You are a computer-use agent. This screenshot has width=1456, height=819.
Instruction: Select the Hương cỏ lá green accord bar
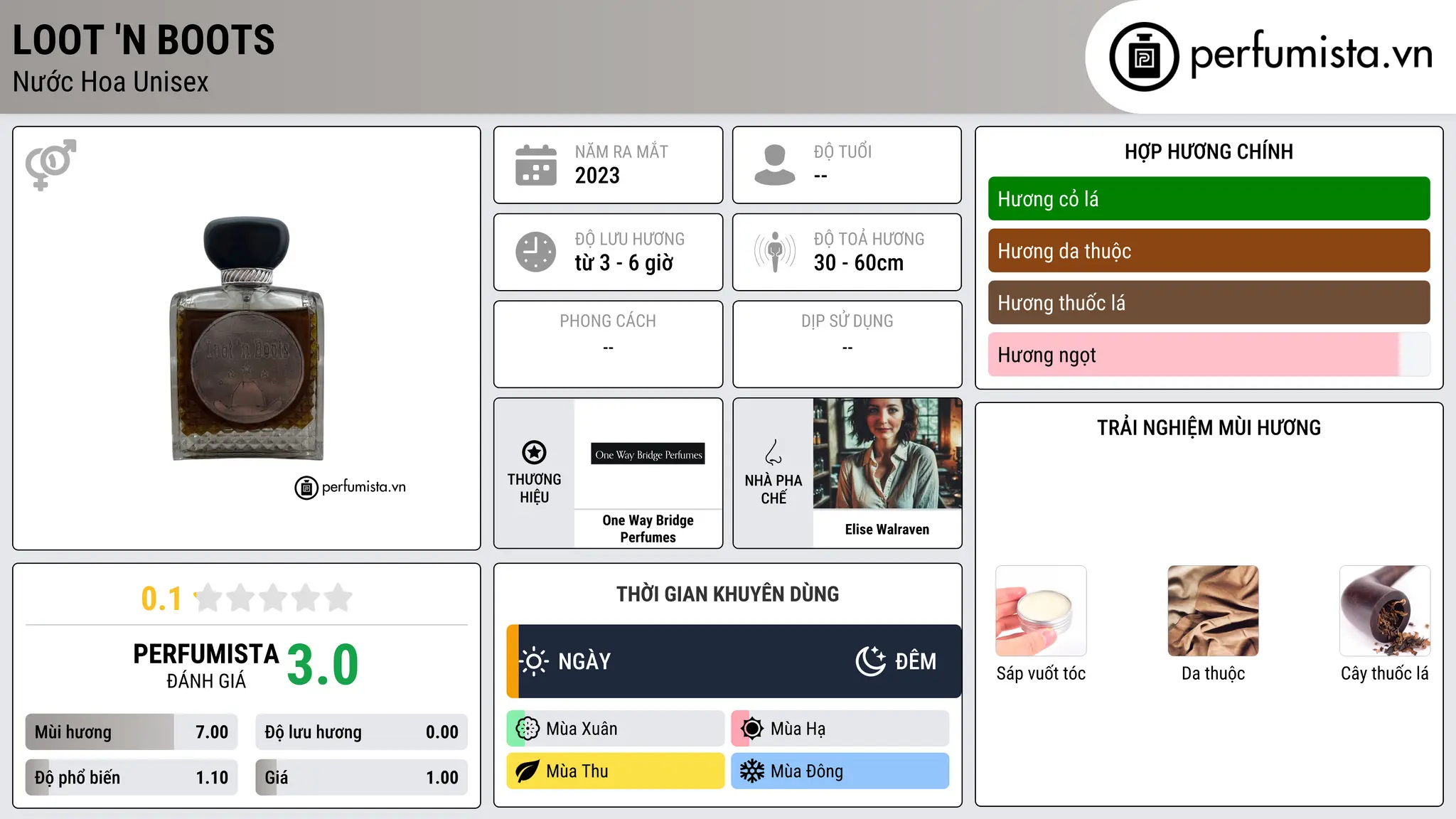point(1209,199)
